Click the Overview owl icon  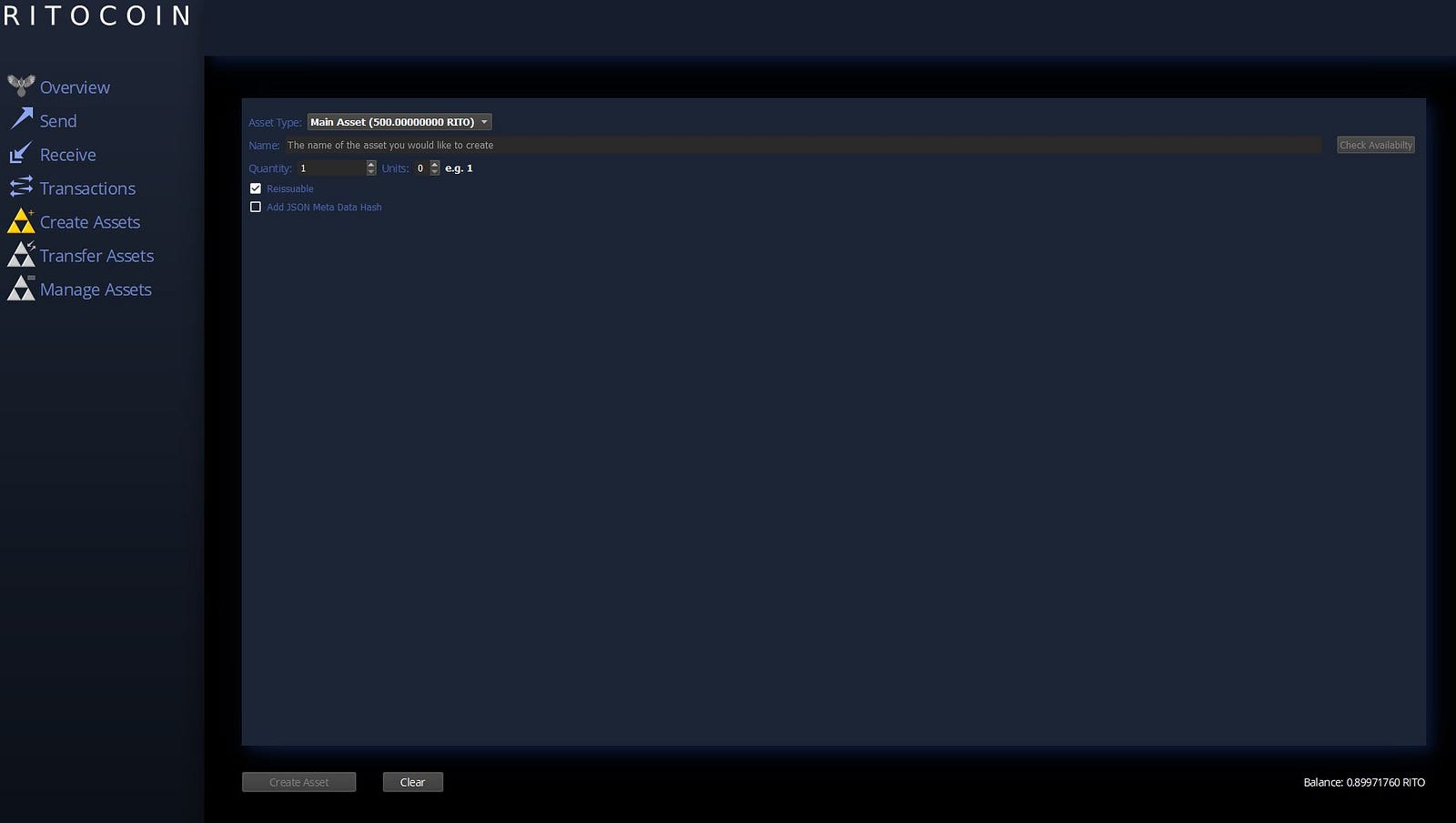click(21, 86)
